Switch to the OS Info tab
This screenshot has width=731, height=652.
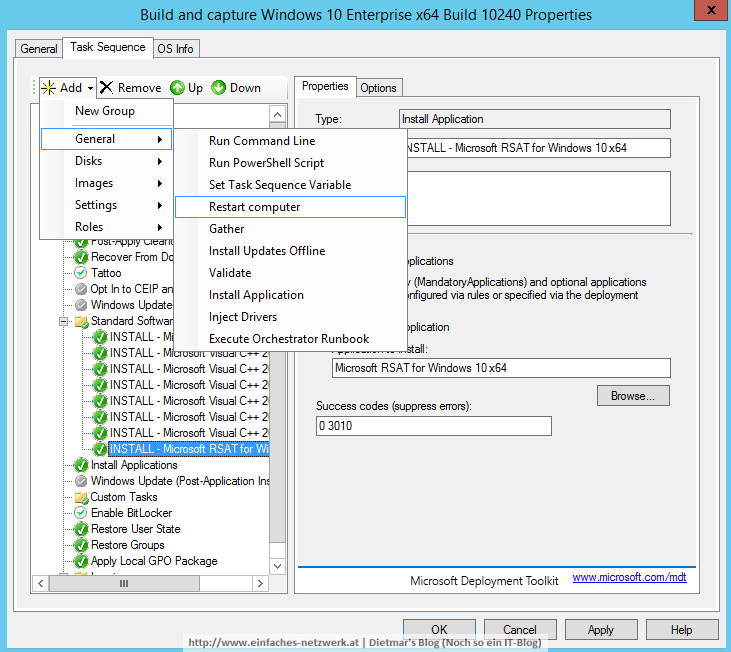pyautogui.click(x=175, y=48)
